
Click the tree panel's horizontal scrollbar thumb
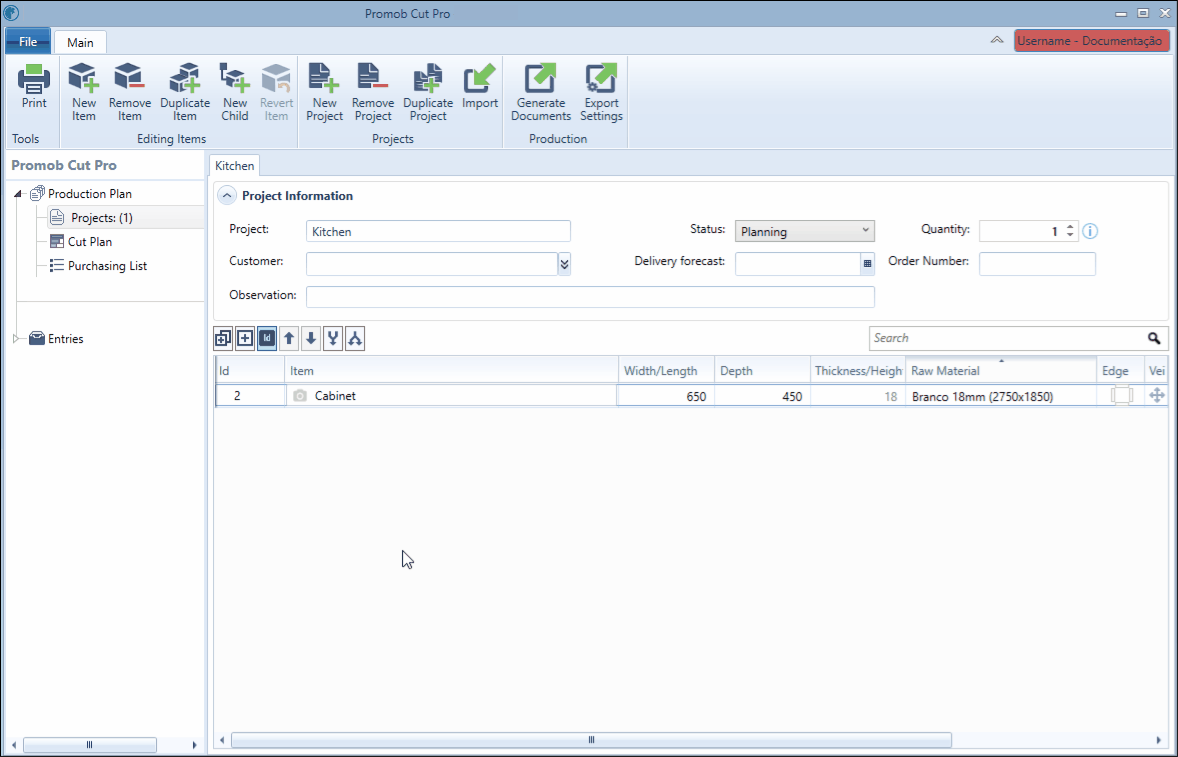(89, 745)
